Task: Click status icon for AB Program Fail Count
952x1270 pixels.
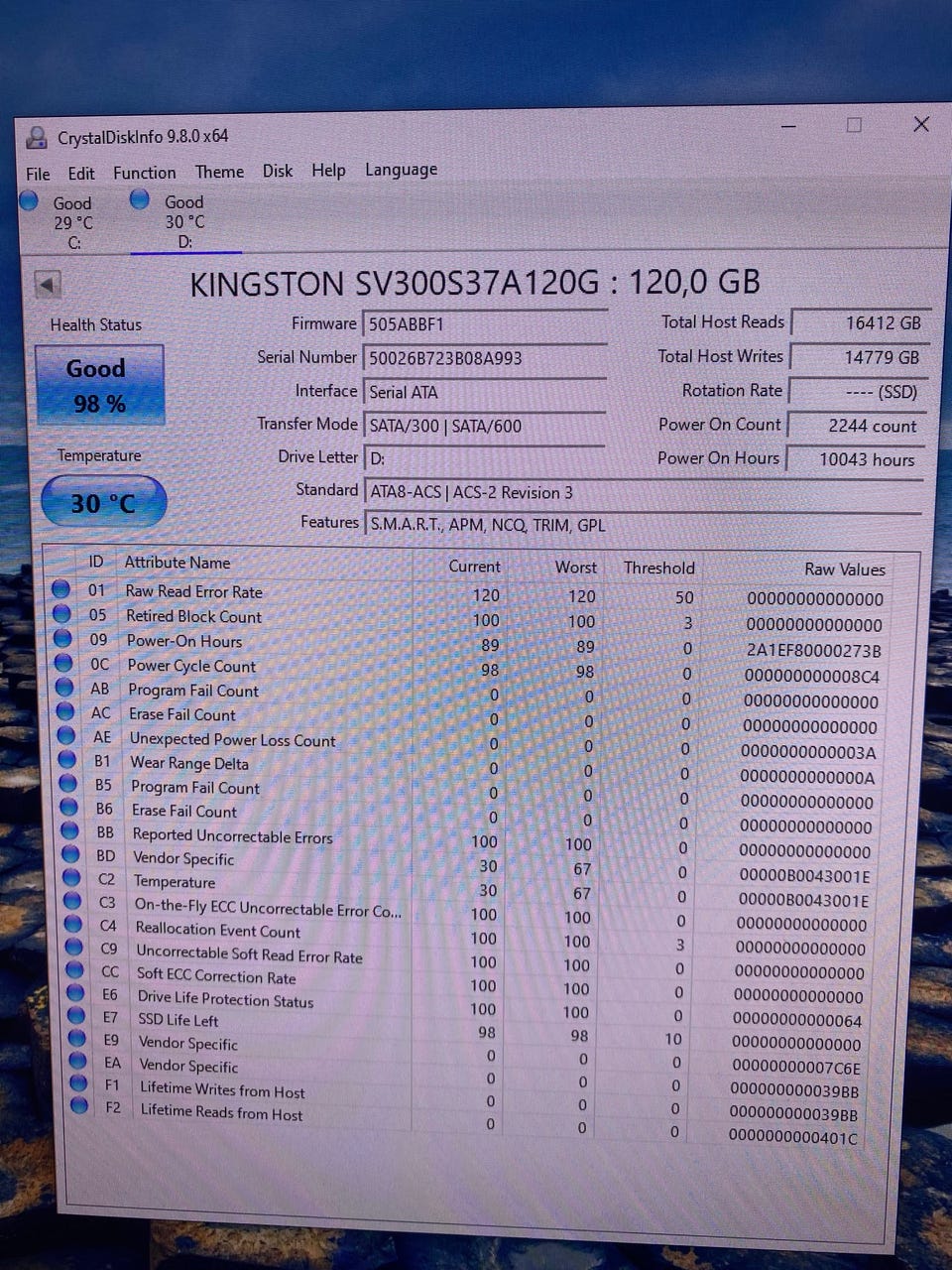Action: pos(65,687)
